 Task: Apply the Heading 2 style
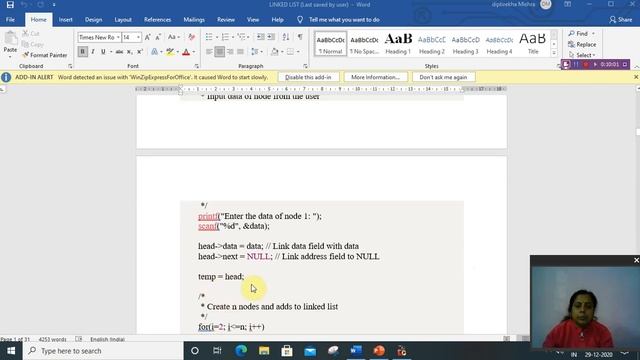(432, 44)
